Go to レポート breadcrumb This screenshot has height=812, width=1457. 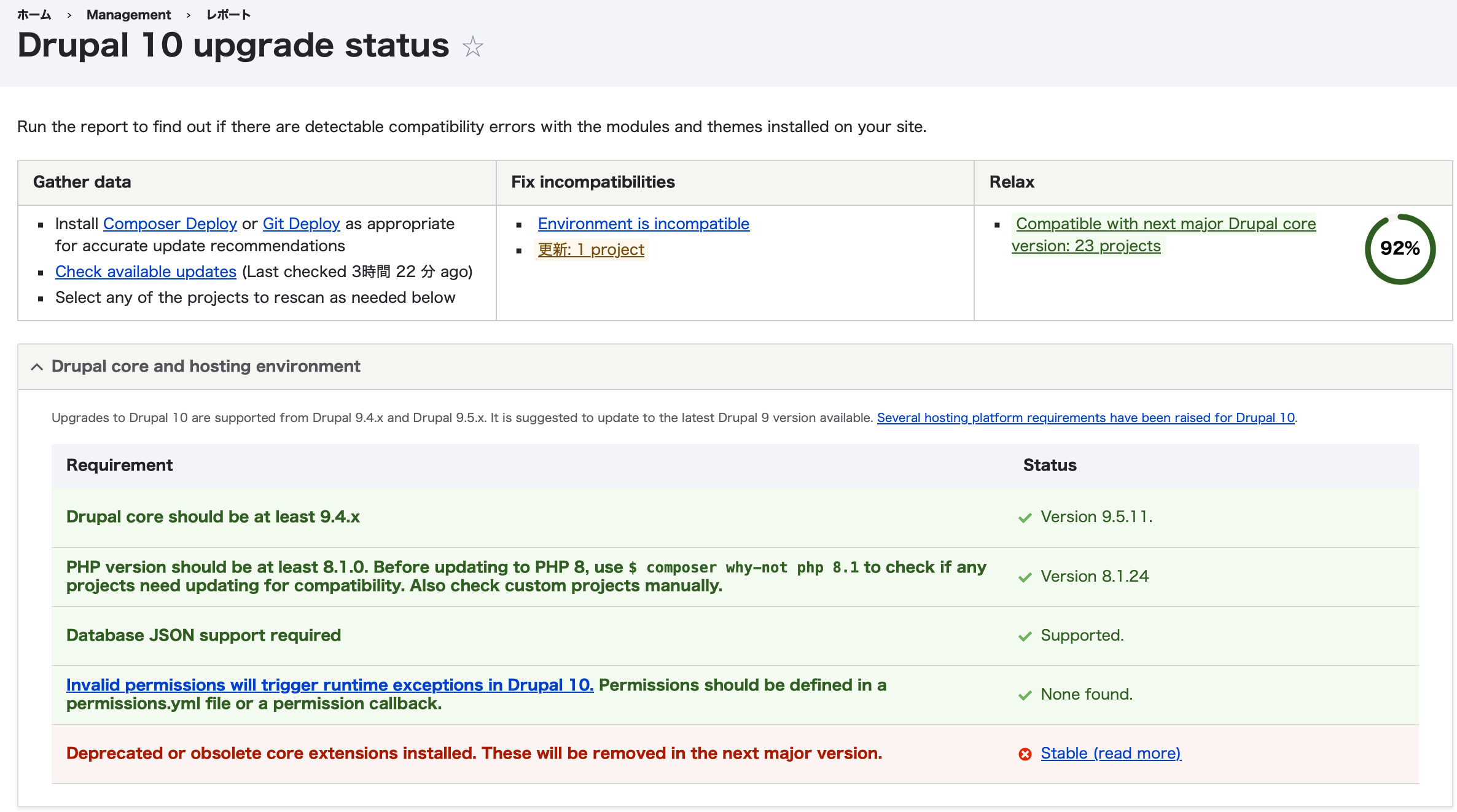pyautogui.click(x=228, y=15)
